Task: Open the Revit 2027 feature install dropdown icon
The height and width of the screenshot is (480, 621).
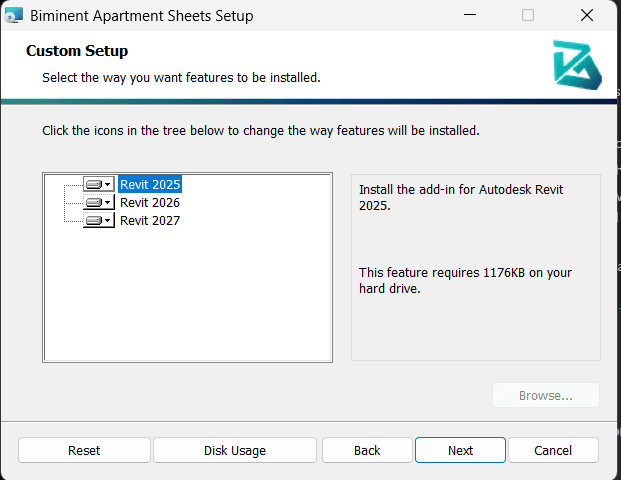Action: click(x=99, y=220)
